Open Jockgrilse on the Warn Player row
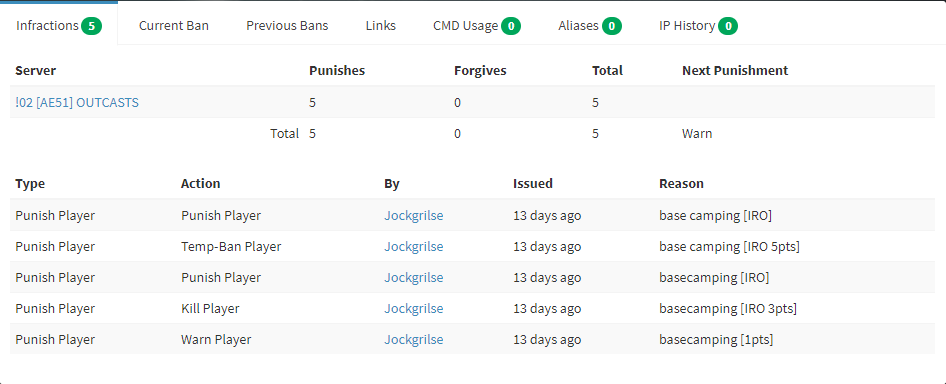Screen dimensions: 946x384 [x=414, y=340]
